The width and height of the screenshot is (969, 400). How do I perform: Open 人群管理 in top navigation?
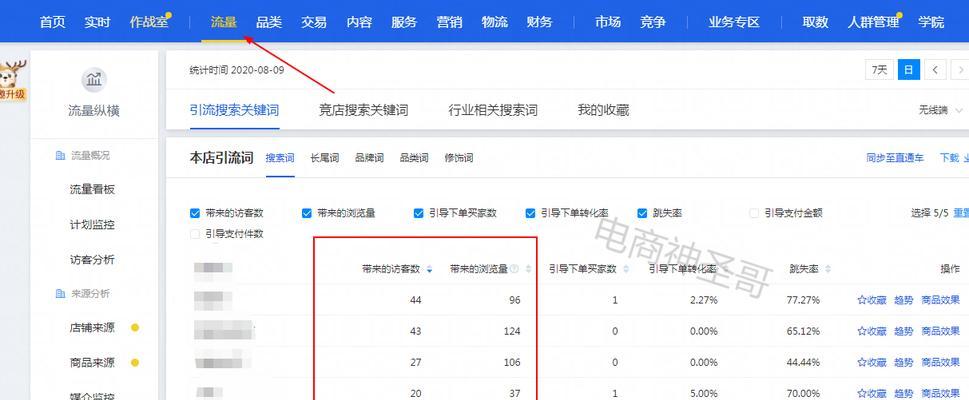[x=873, y=22]
